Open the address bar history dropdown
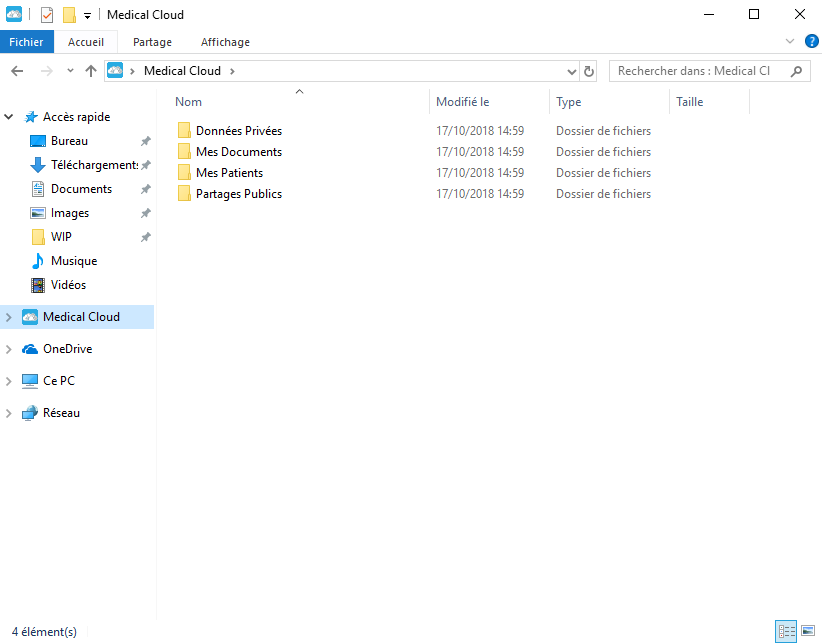 click(571, 71)
